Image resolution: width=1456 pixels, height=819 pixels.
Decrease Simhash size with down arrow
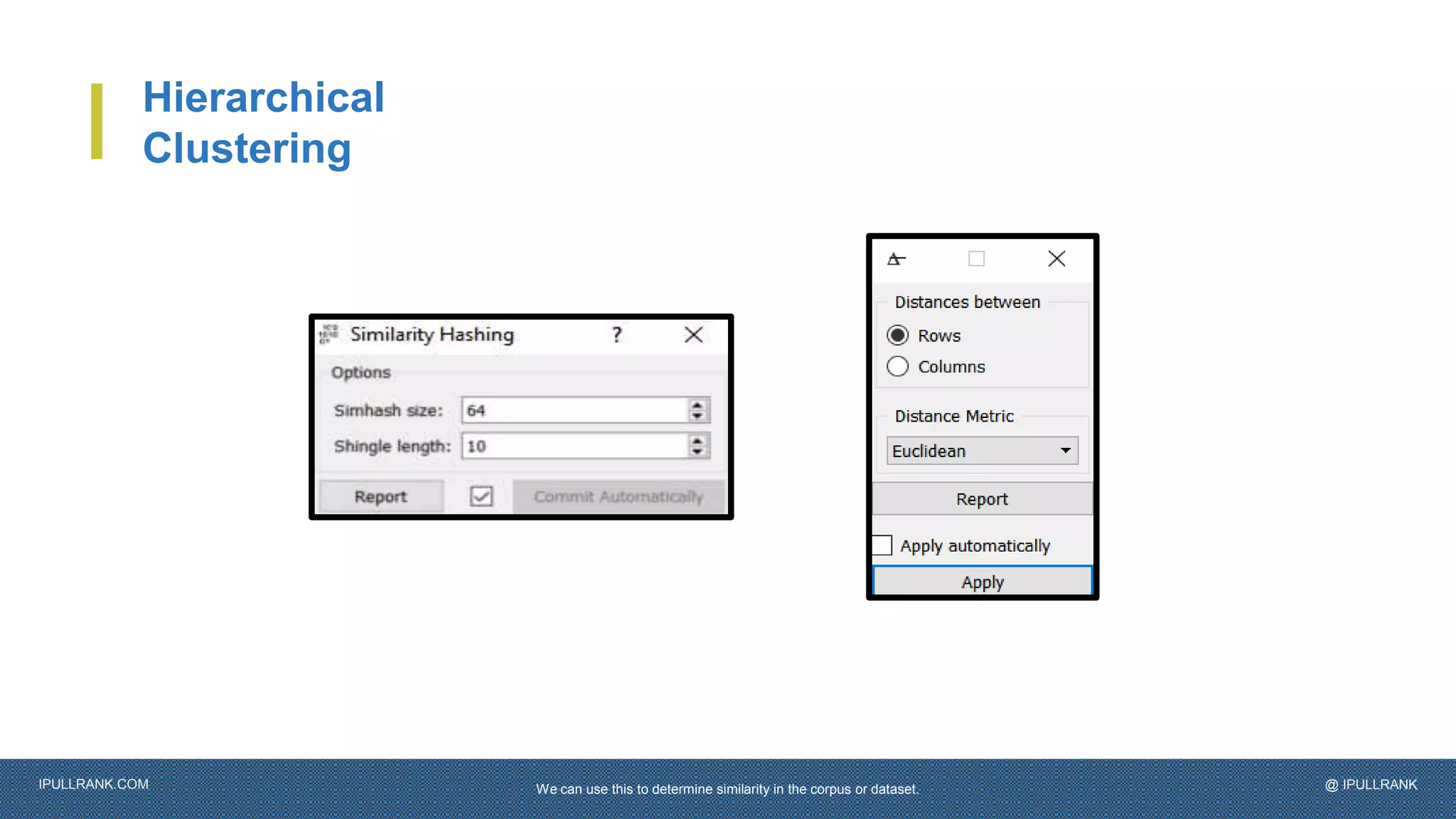tap(697, 416)
